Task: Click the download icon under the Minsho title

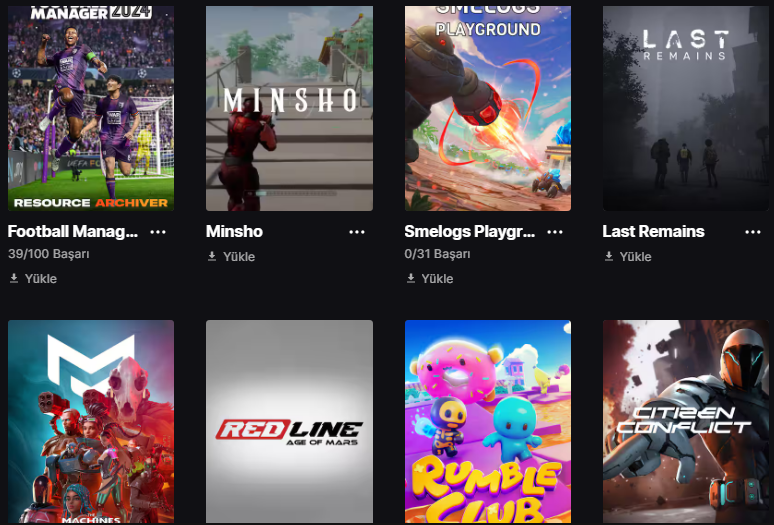Action: pos(212,256)
